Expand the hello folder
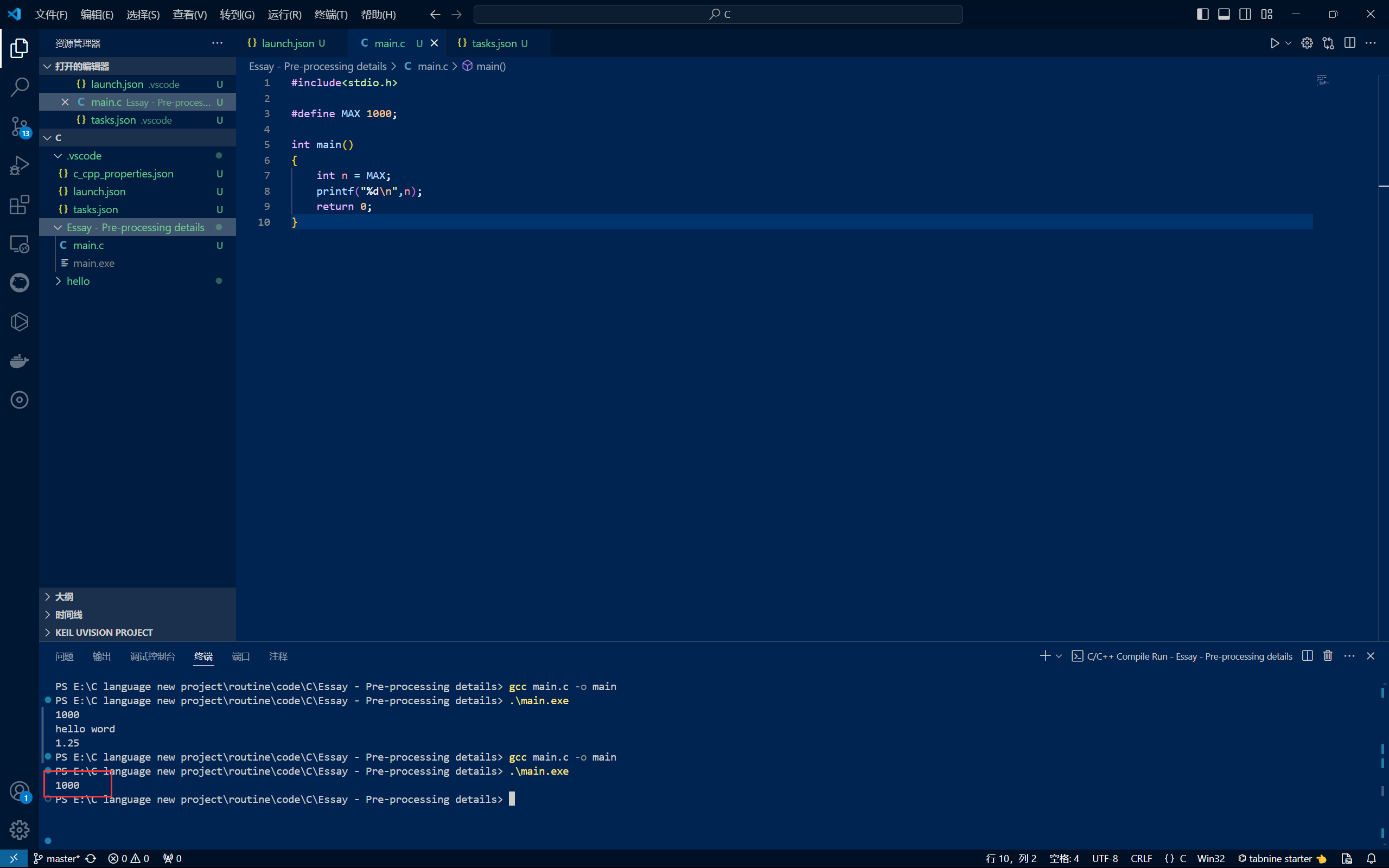The width and height of the screenshot is (1389, 868). click(x=138, y=280)
